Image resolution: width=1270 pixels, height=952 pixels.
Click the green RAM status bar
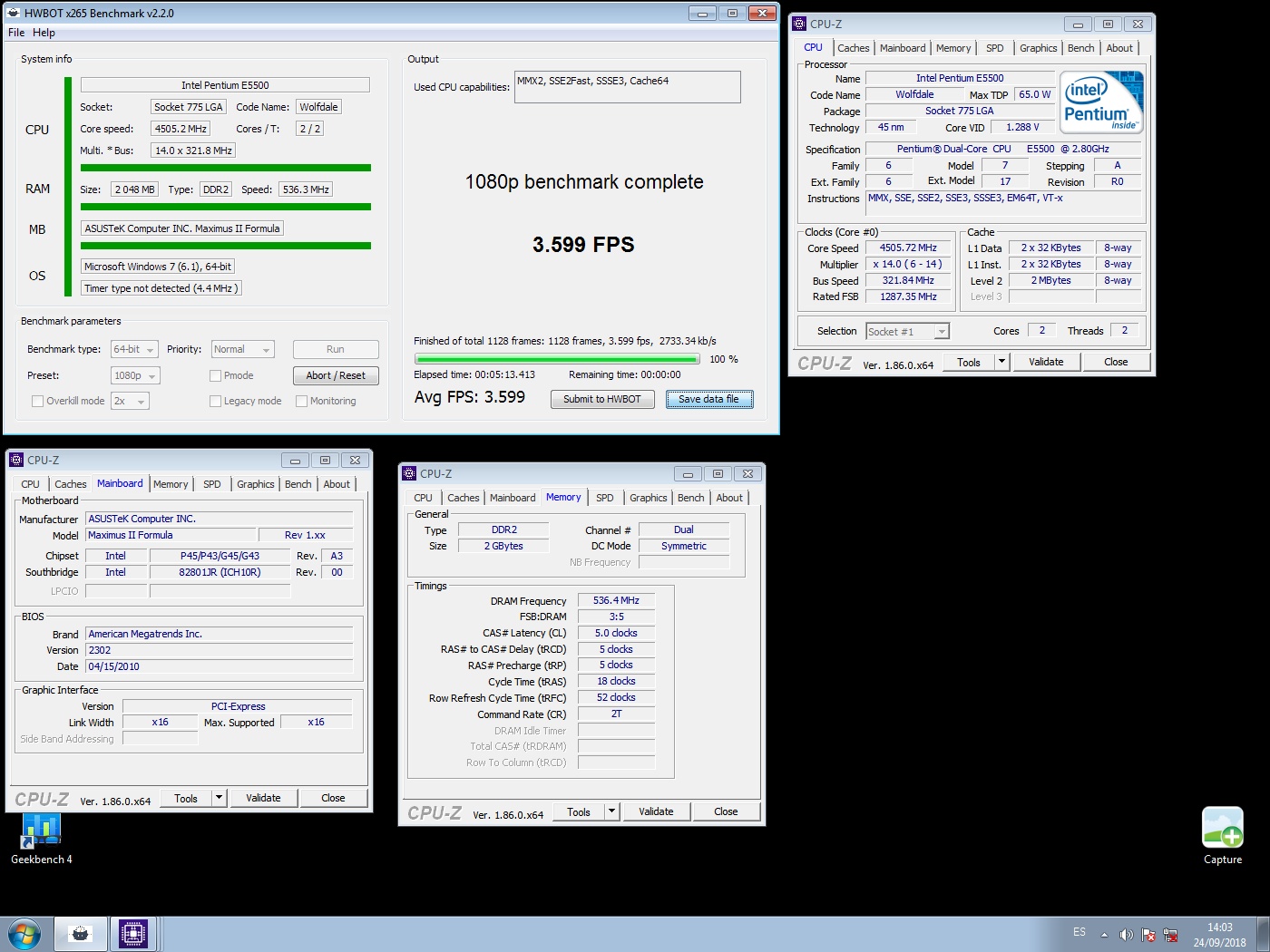coord(226,207)
